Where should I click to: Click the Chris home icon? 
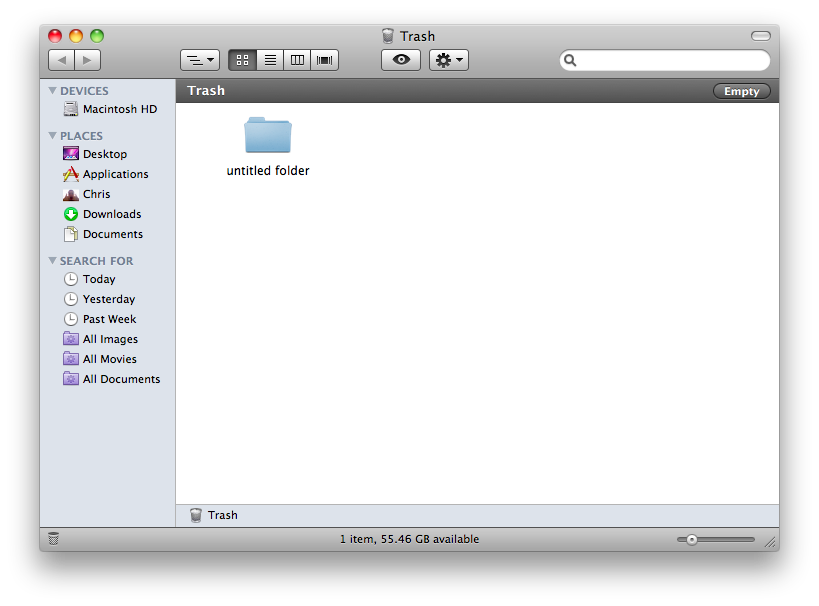pos(71,194)
